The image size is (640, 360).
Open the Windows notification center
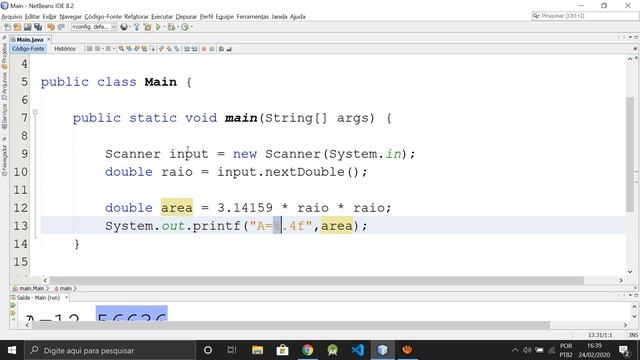[x=624, y=350]
